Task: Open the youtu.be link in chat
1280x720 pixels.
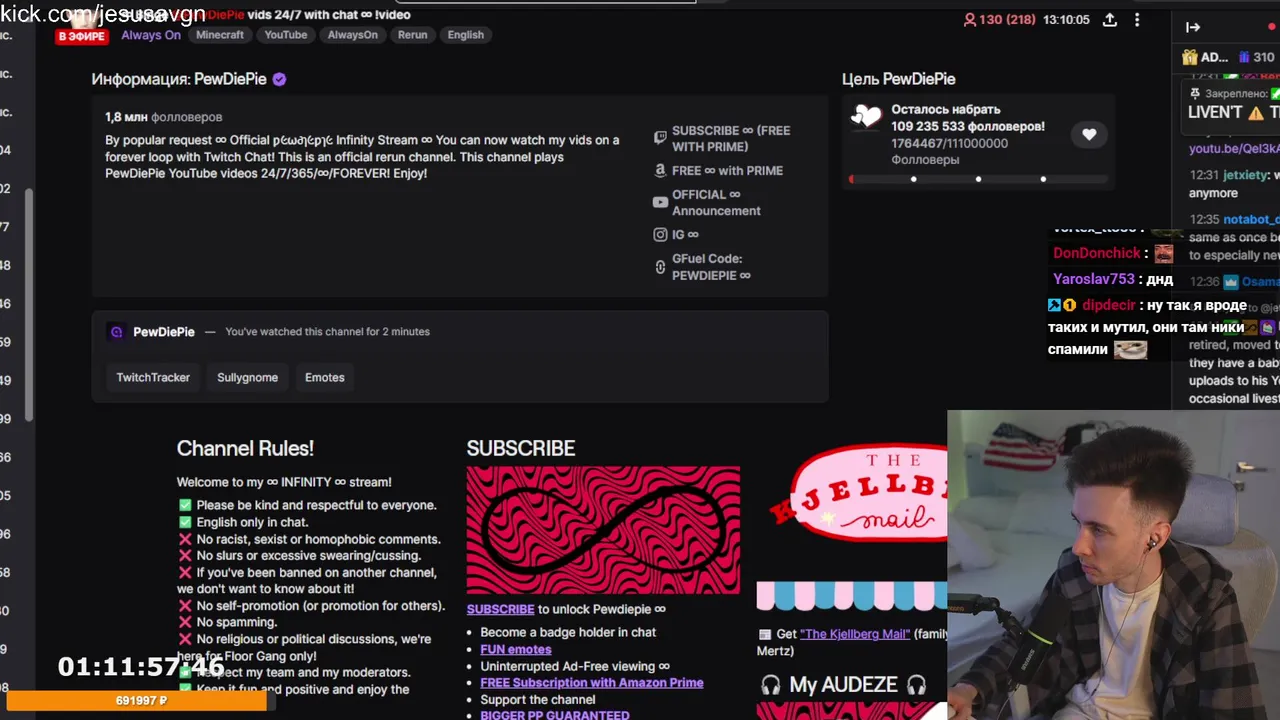Action: [1234, 149]
